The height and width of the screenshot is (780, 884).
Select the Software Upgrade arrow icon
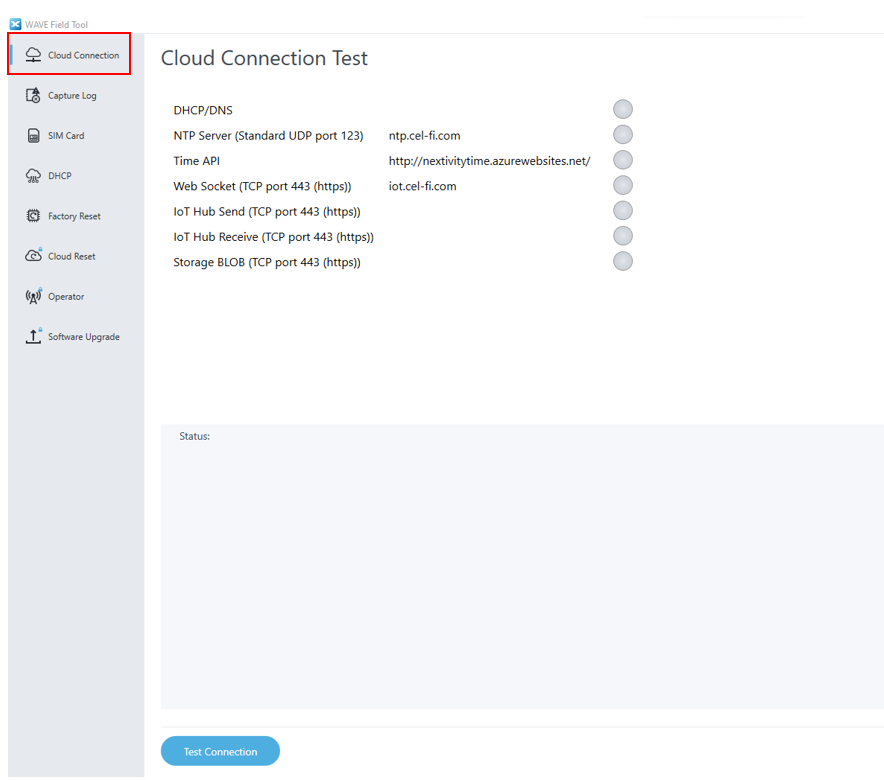33,336
